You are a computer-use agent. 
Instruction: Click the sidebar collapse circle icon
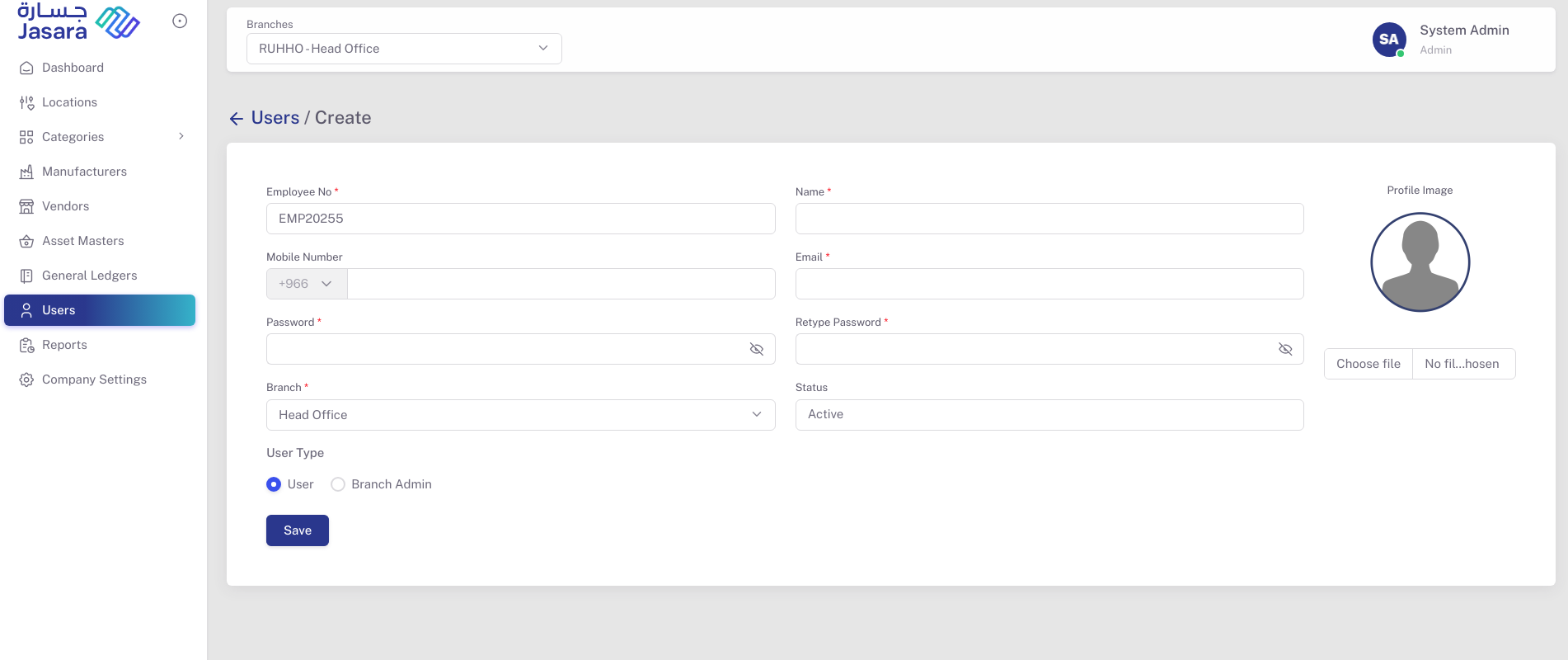click(x=180, y=21)
